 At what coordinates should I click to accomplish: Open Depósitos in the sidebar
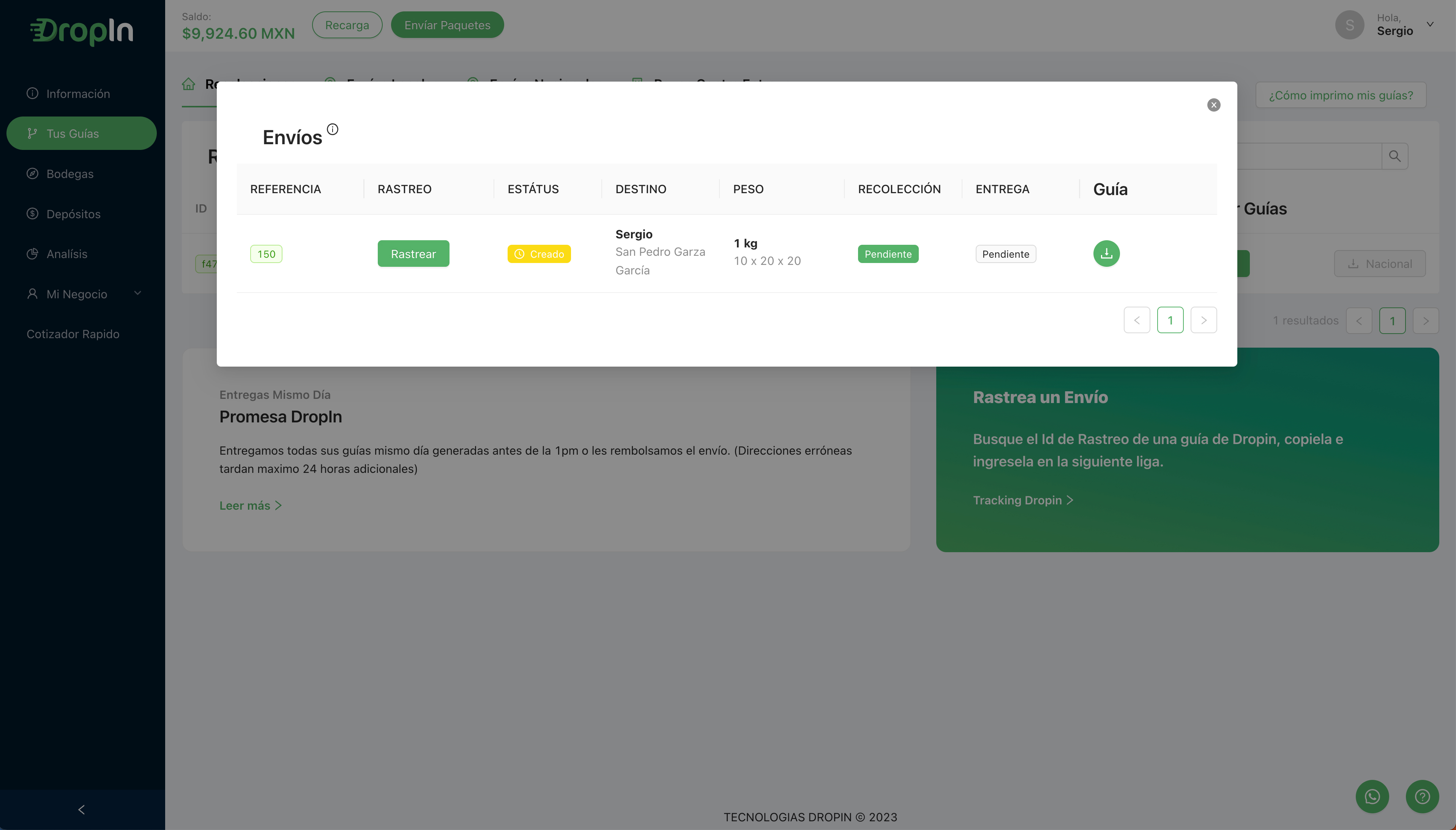(73, 214)
